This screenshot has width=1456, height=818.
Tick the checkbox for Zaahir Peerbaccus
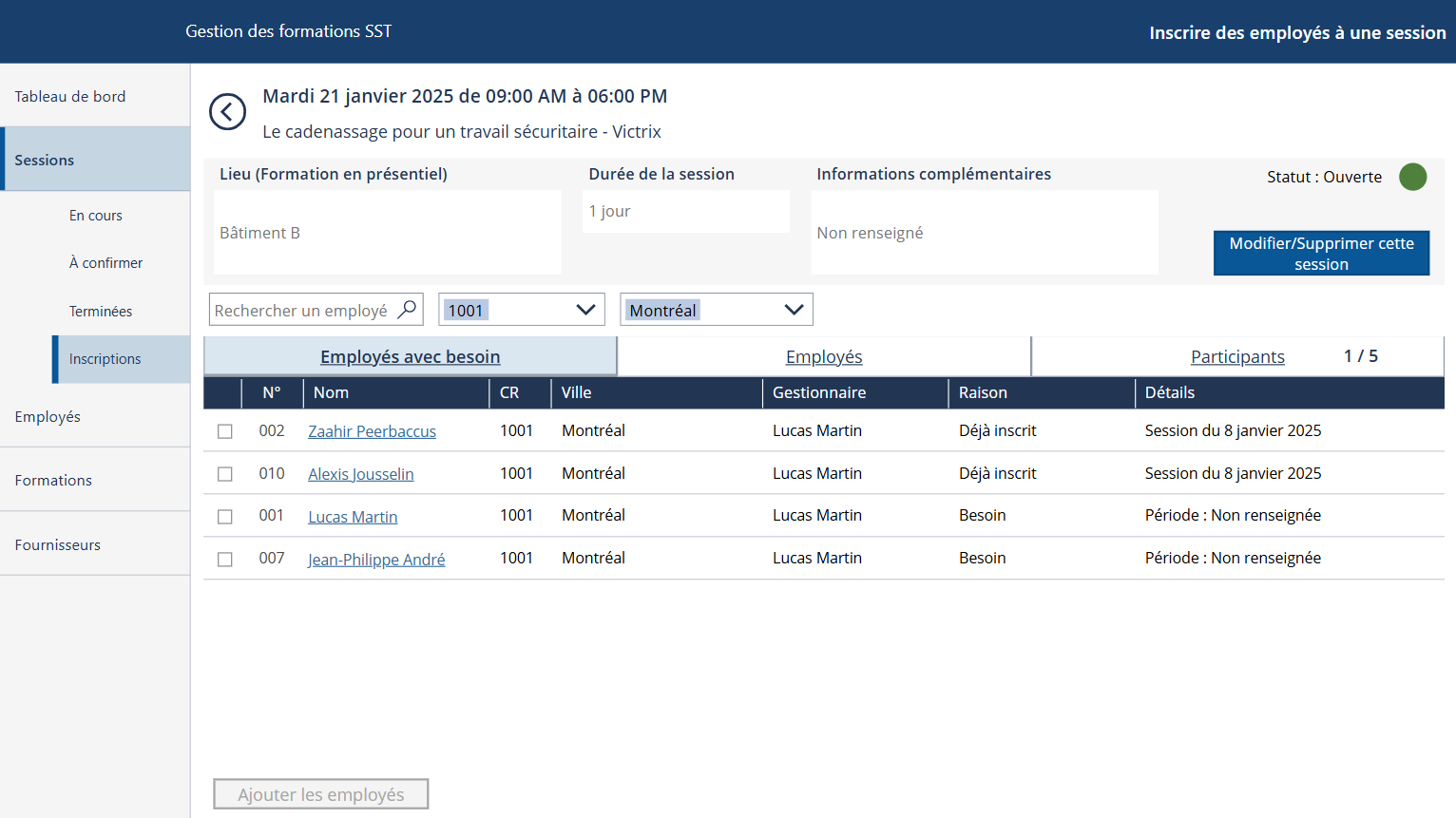(225, 431)
